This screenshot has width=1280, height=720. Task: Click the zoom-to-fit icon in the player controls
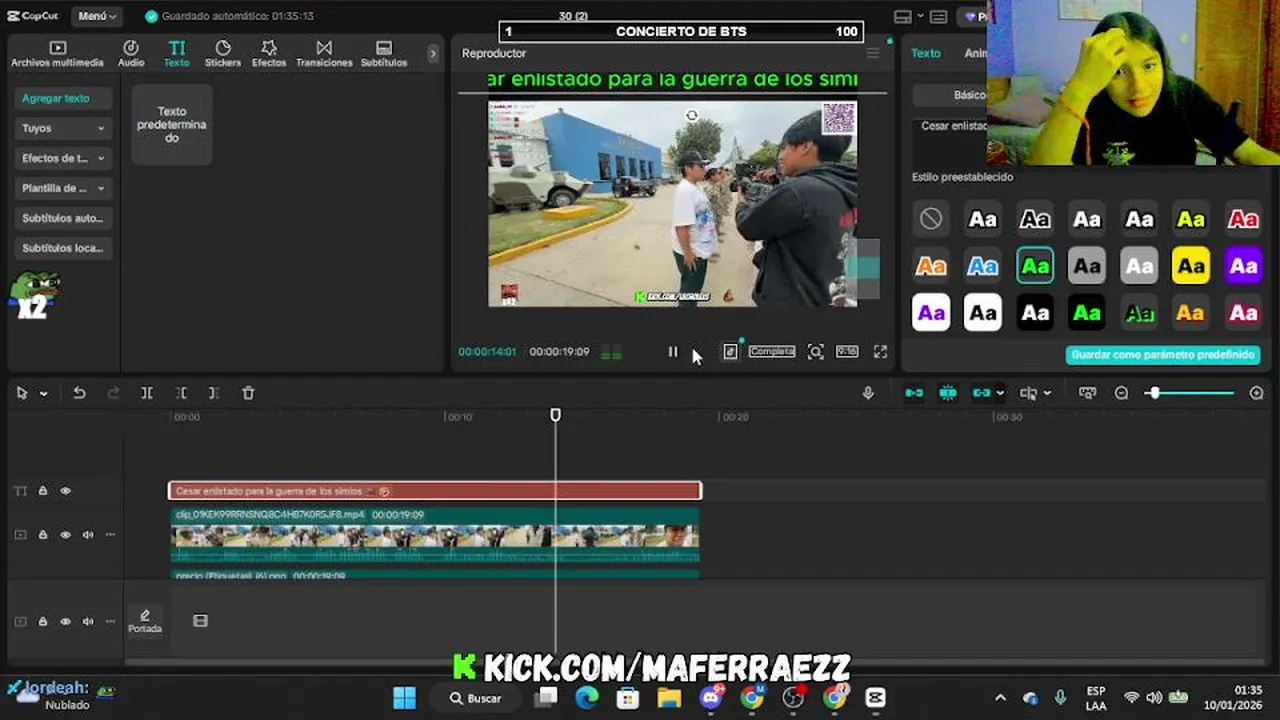pyautogui.click(x=816, y=352)
